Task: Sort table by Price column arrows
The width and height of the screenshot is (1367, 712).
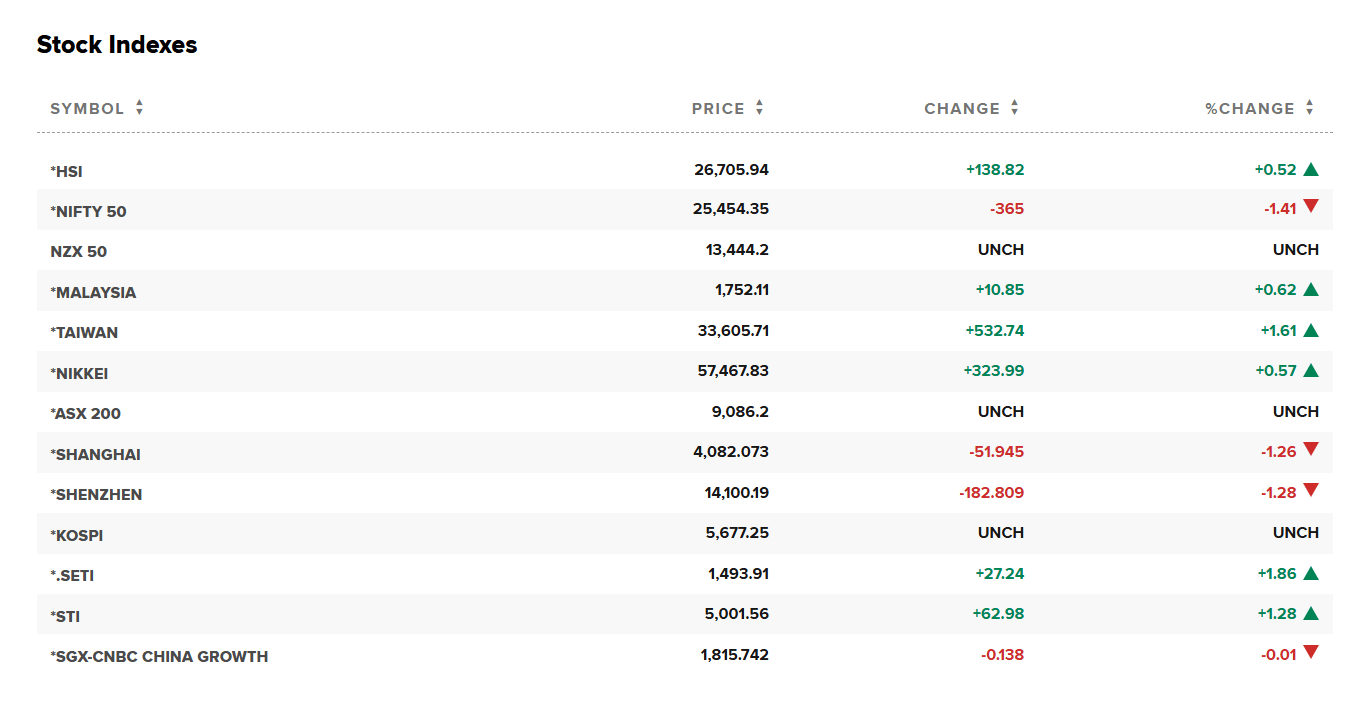Action: pos(760,108)
